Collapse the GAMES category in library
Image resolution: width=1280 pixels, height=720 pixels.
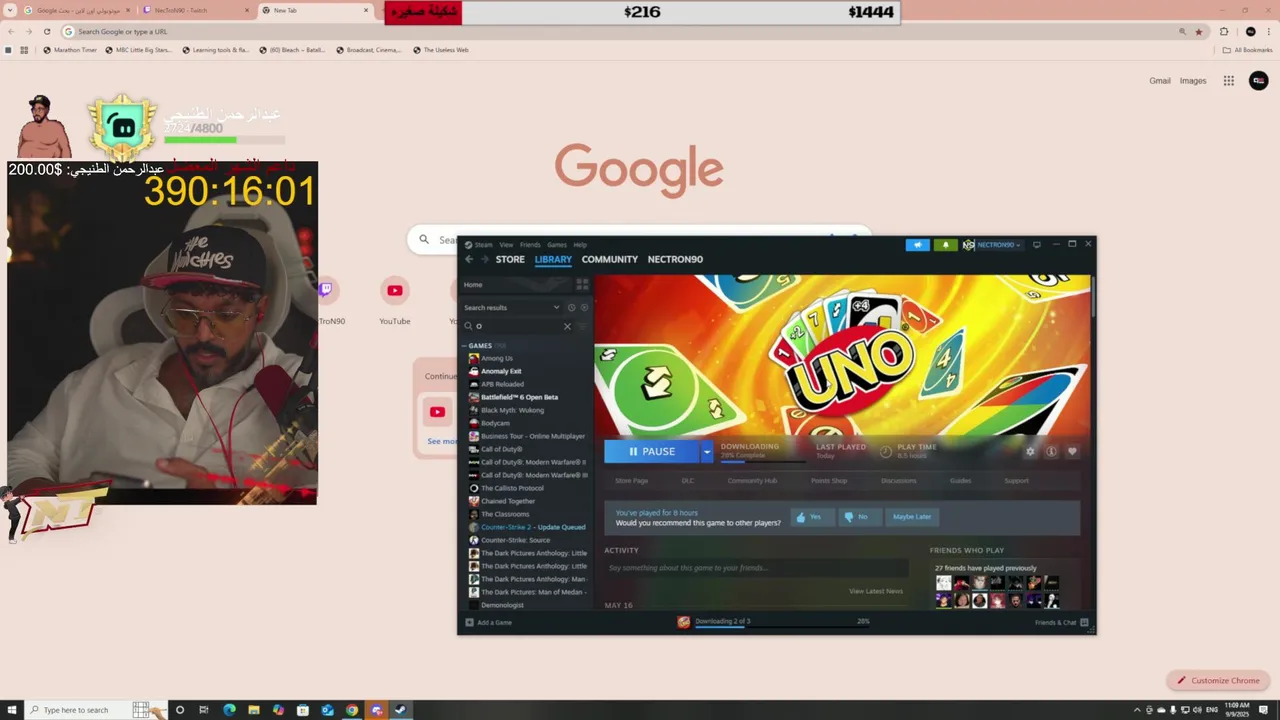[465, 346]
